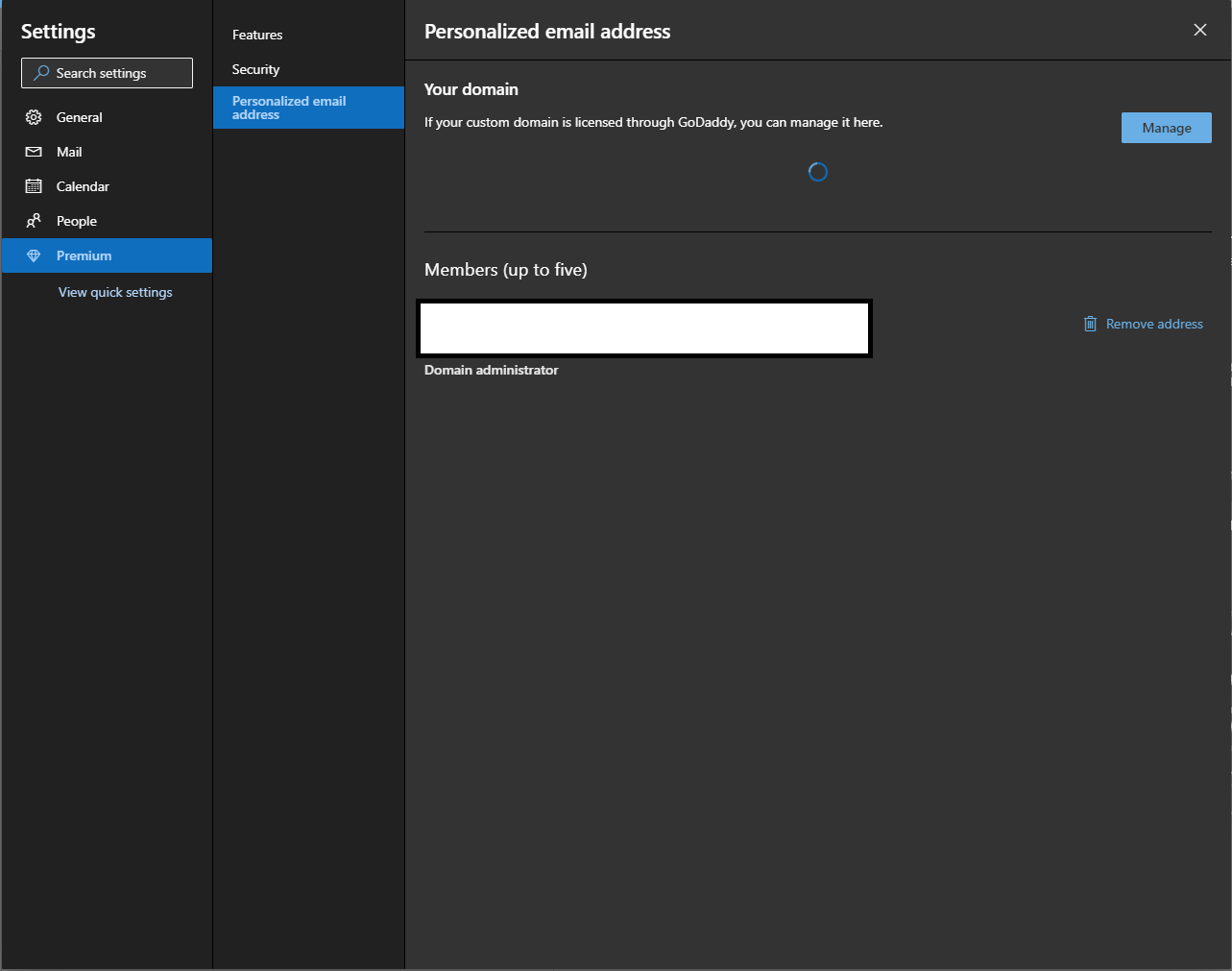Click the Manage domain button
The width and height of the screenshot is (1232, 971).
coord(1166,128)
